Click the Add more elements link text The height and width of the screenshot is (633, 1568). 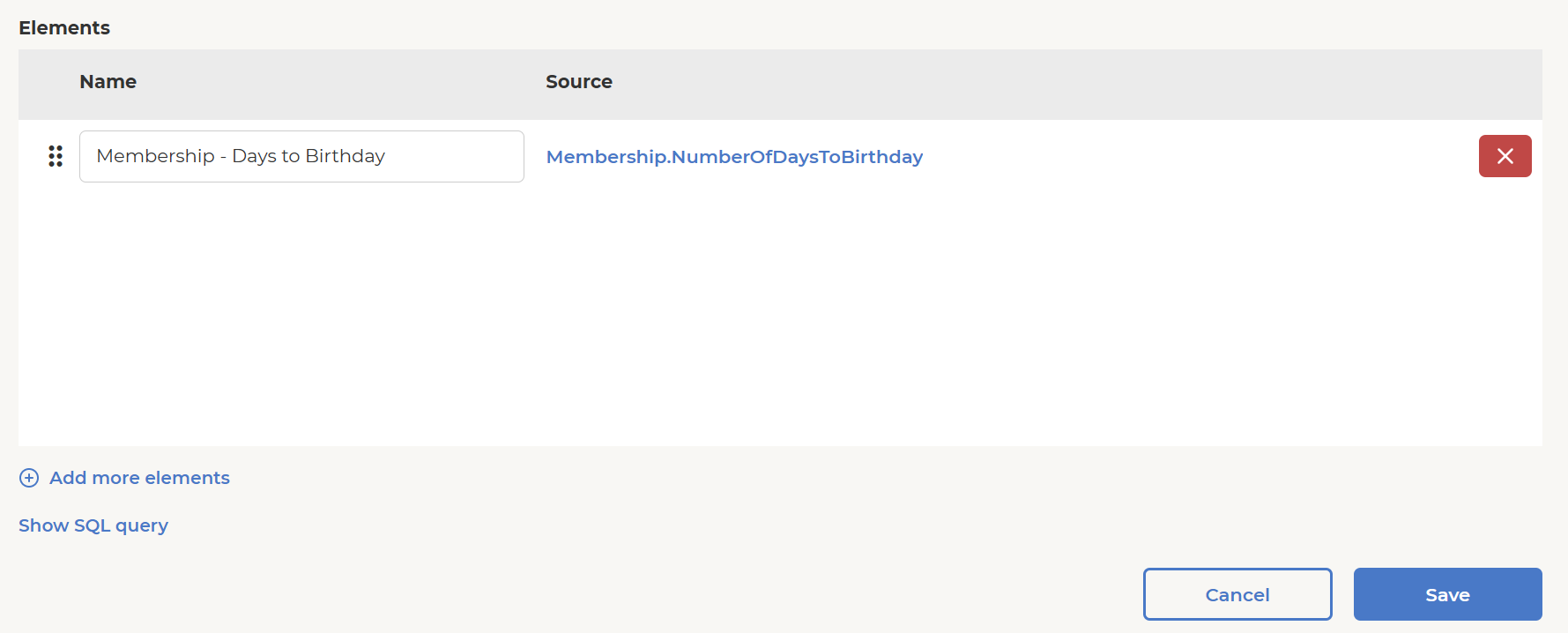coord(139,478)
